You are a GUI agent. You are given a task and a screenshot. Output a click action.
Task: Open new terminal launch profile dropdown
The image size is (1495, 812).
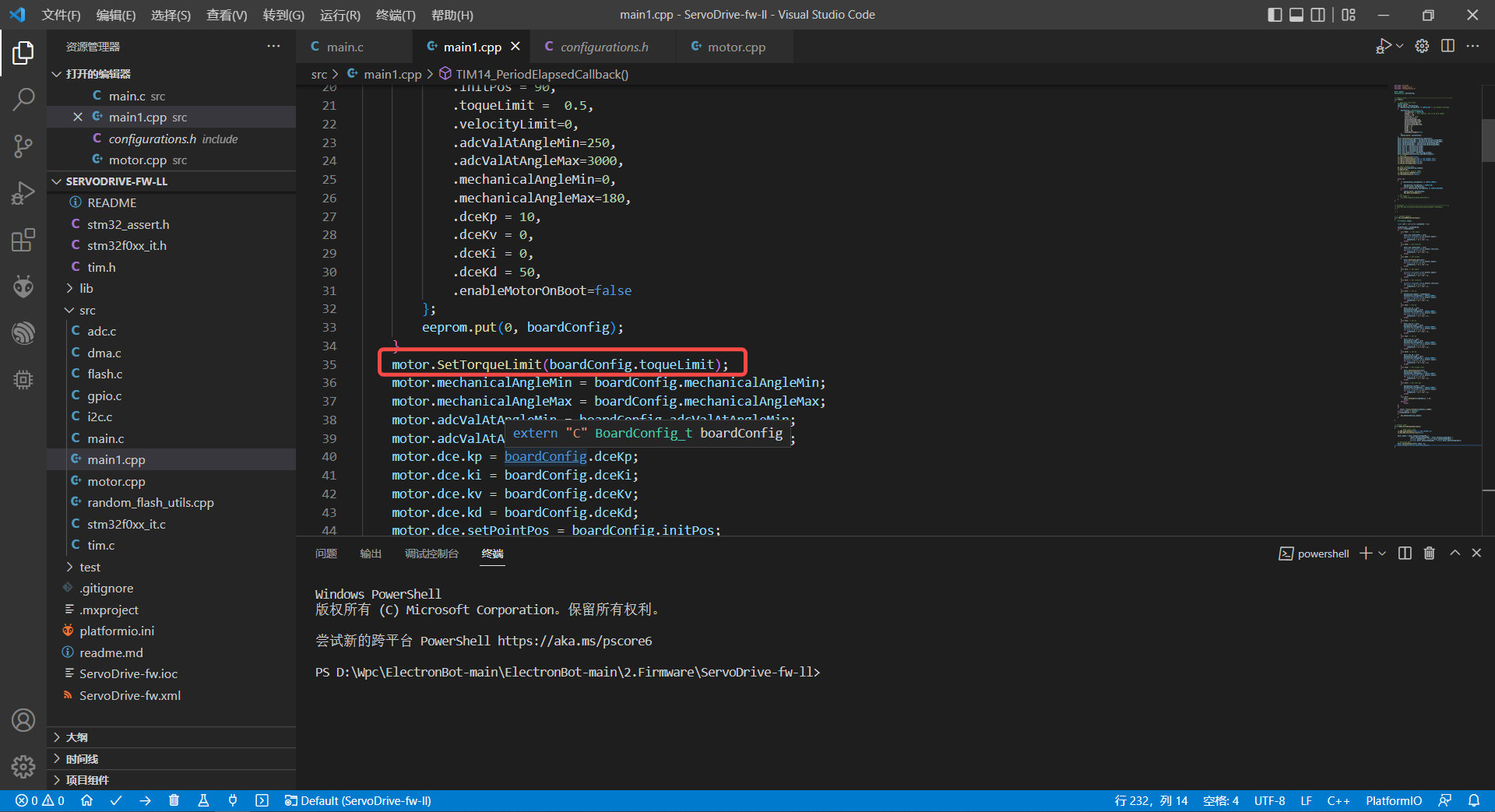click(x=1383, y=554)
